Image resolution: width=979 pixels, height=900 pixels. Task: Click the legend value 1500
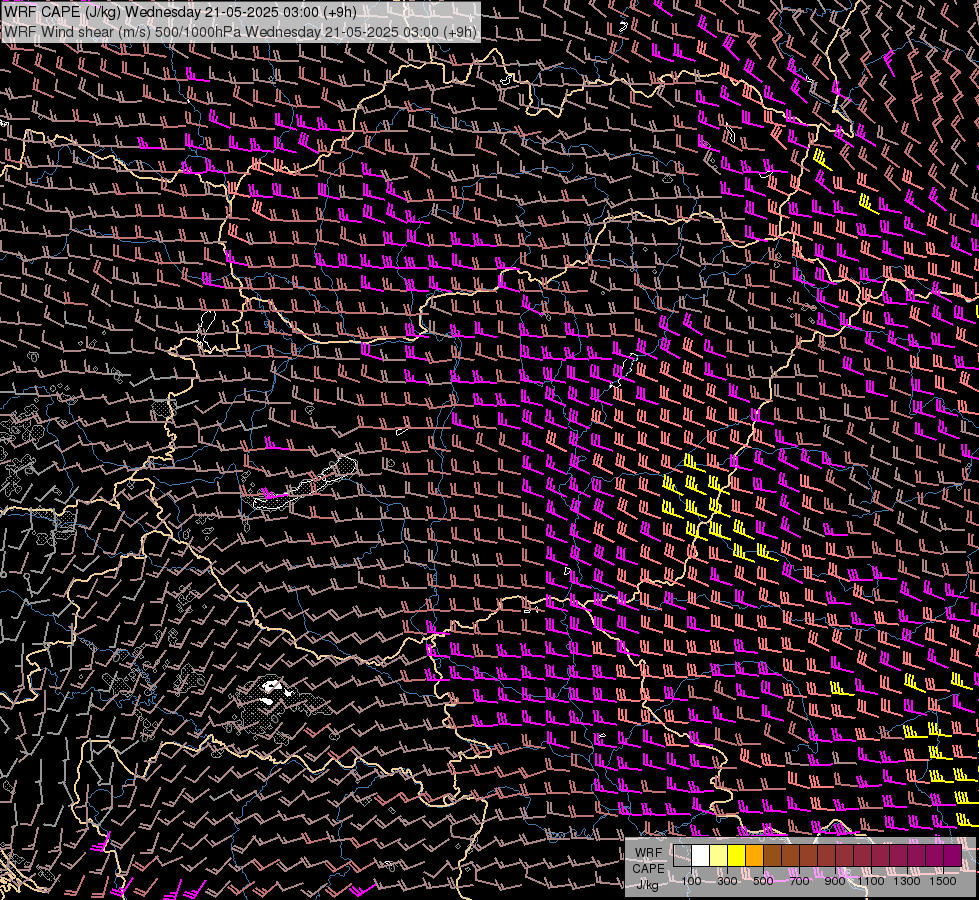coord(943,881)
